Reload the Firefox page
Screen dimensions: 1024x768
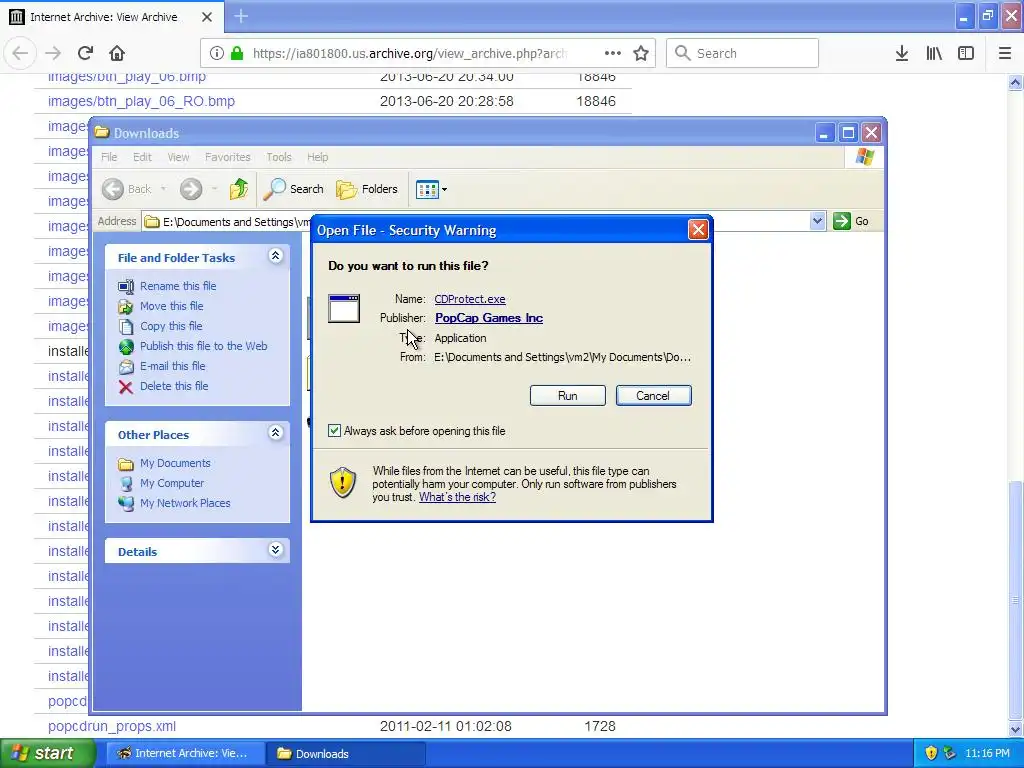(85, 54)
